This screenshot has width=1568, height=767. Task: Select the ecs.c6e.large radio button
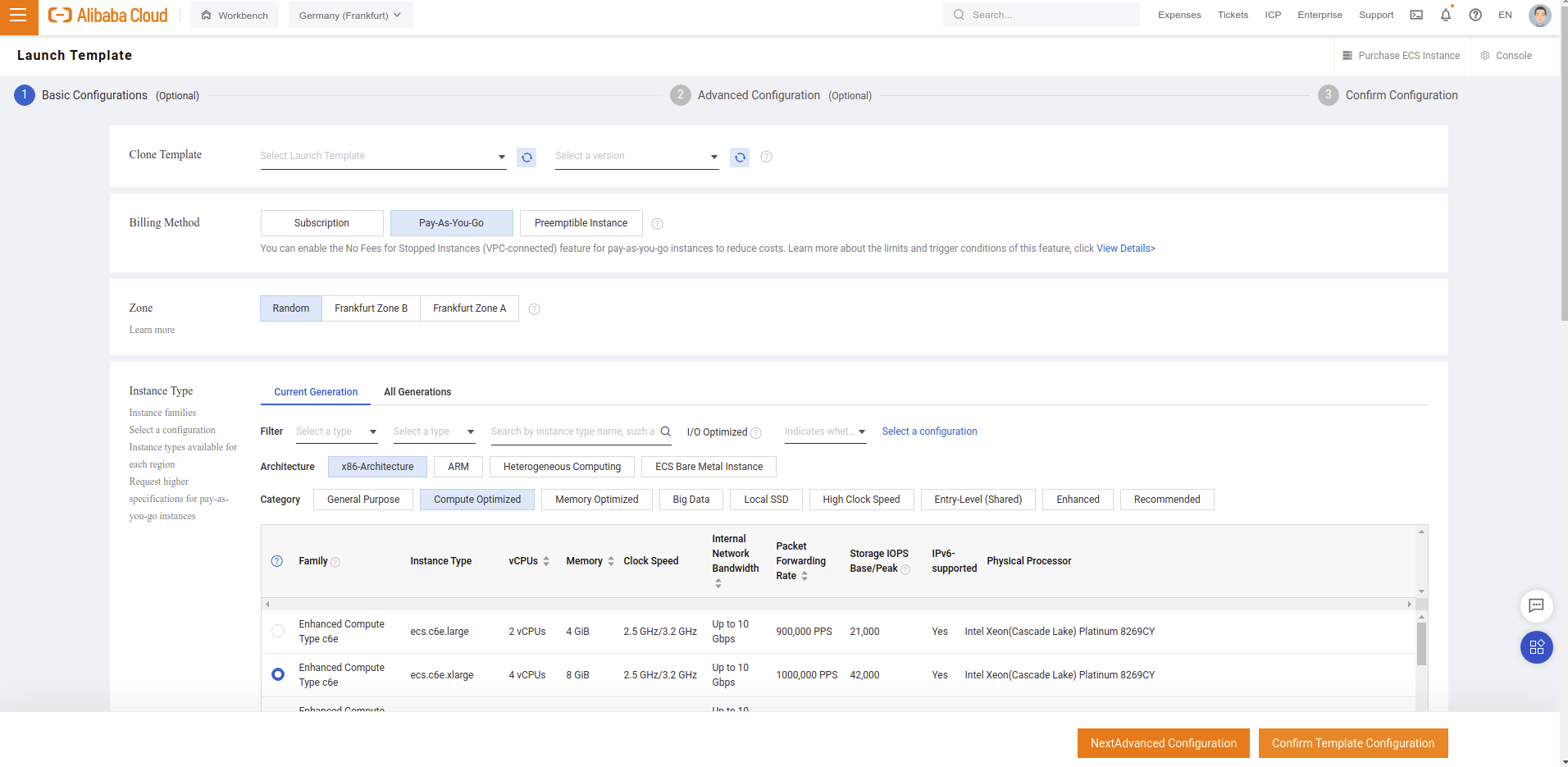278,632
